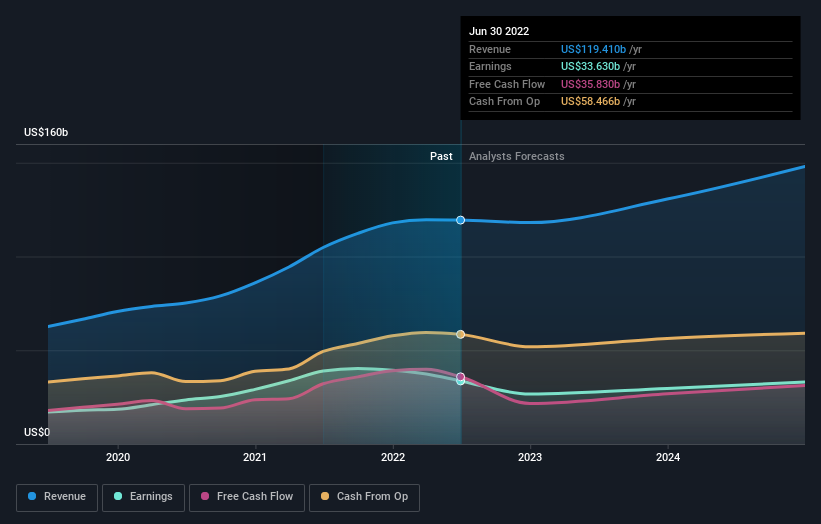Click the 2020 x-axis label

coord(118,458)
